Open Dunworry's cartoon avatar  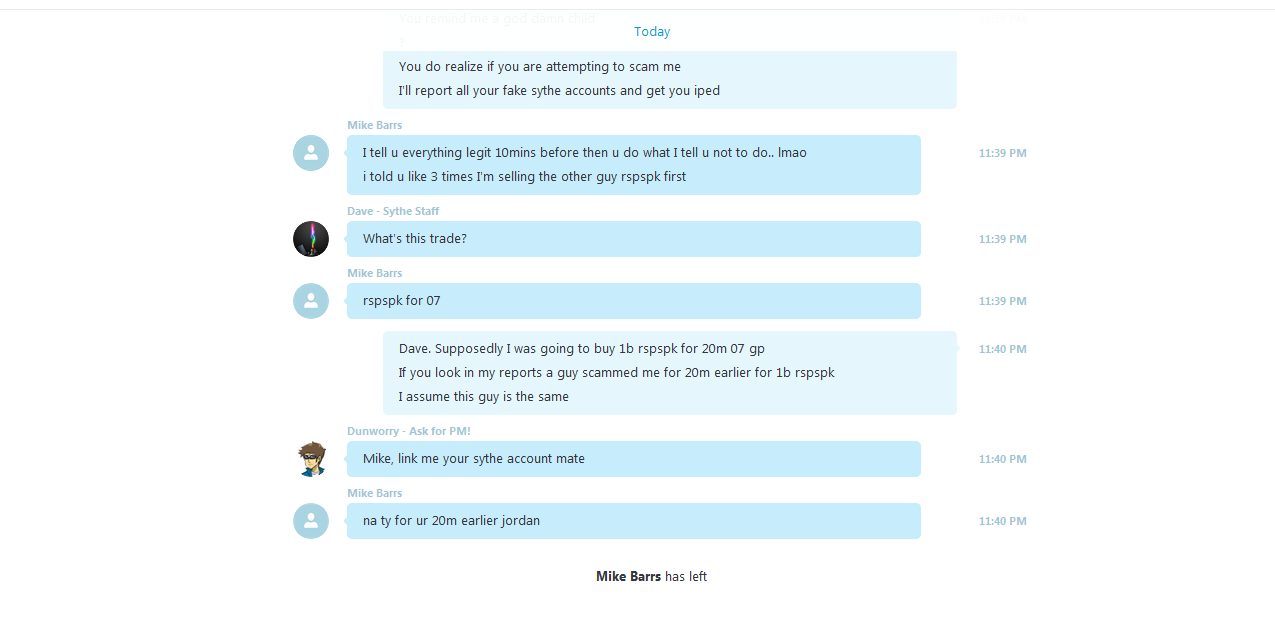[x=311, y=459]
